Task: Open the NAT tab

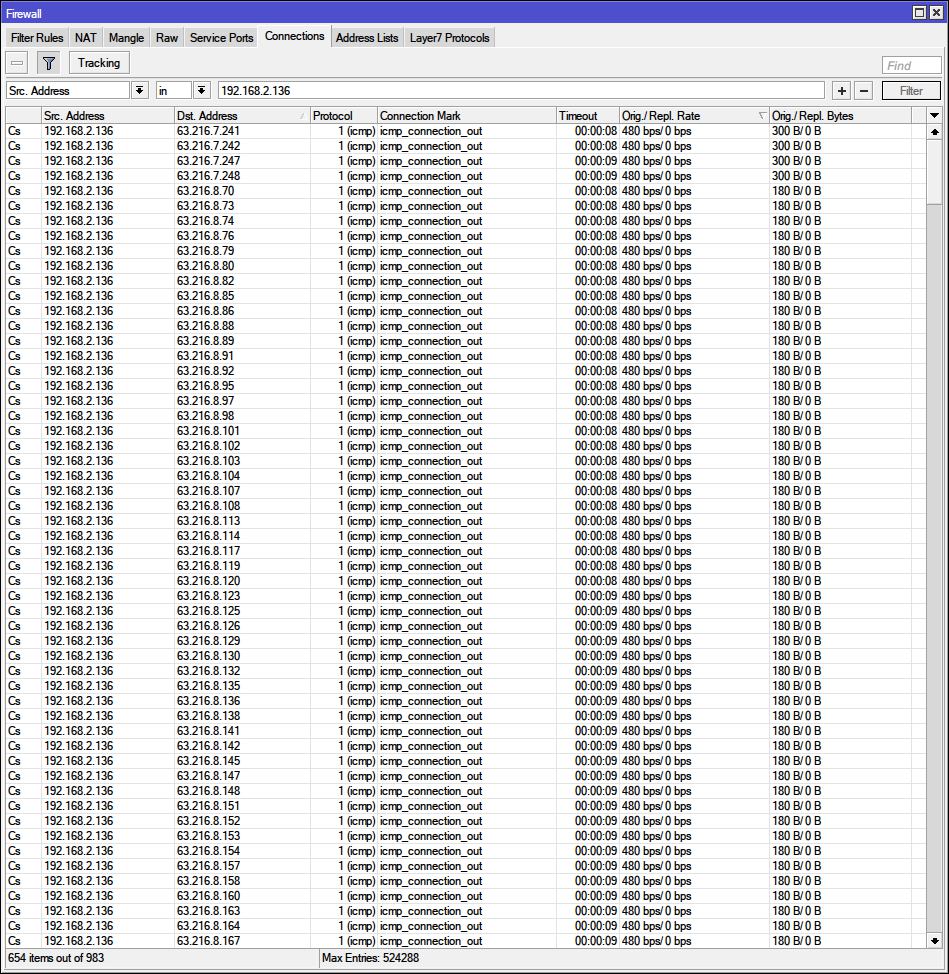Action: tap(86, 38)
